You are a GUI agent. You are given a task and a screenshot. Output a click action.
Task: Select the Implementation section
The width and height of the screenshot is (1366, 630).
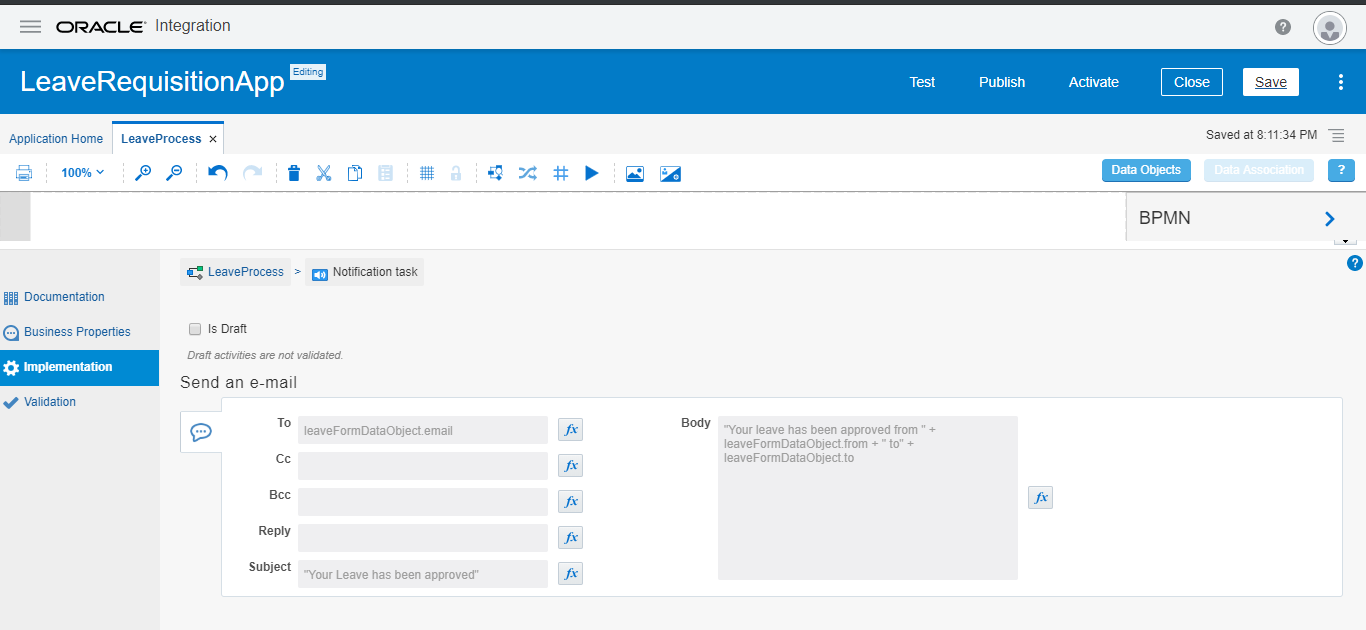(79, 367)
